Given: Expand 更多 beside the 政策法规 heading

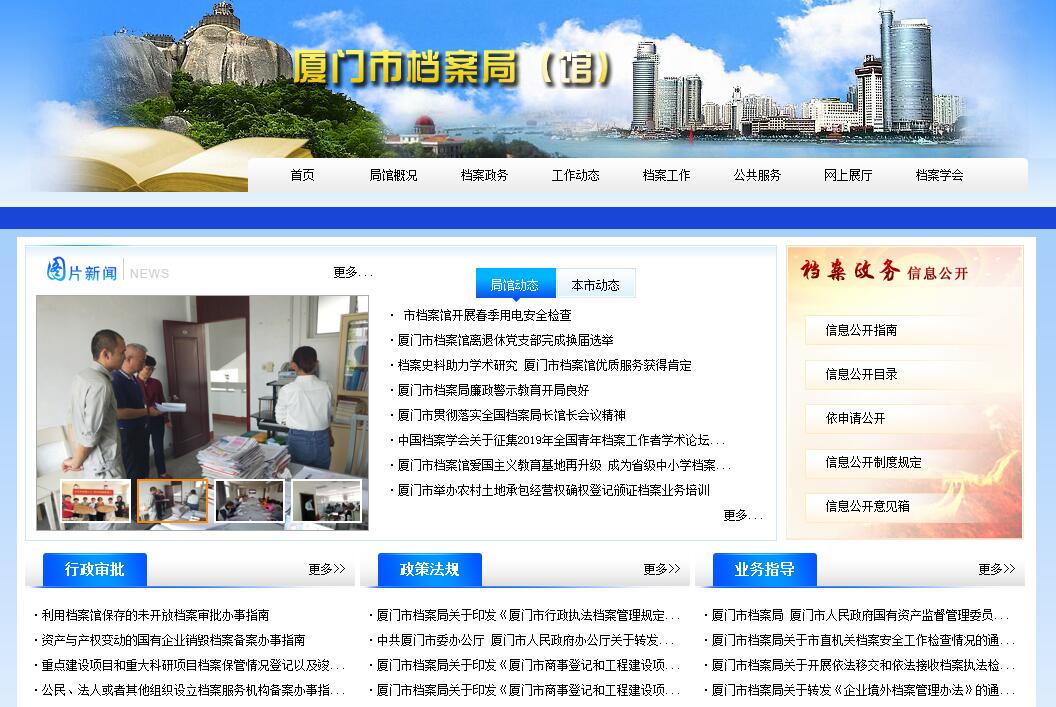Looking at the screenshot, I should coord(661,569).
